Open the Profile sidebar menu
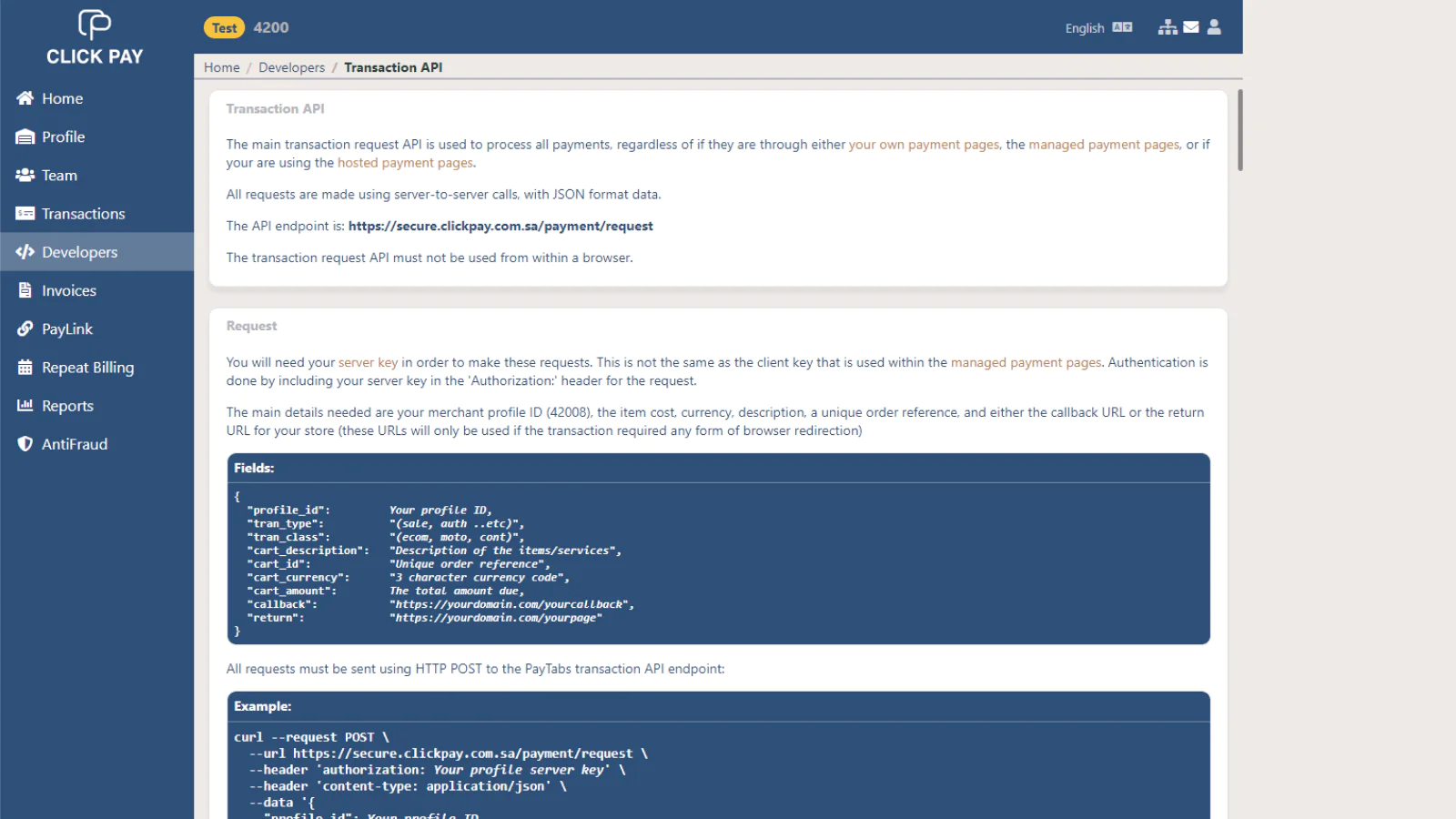Image resolution: width=1456 pixels, height=819 pixels. [x=96, y=136]
